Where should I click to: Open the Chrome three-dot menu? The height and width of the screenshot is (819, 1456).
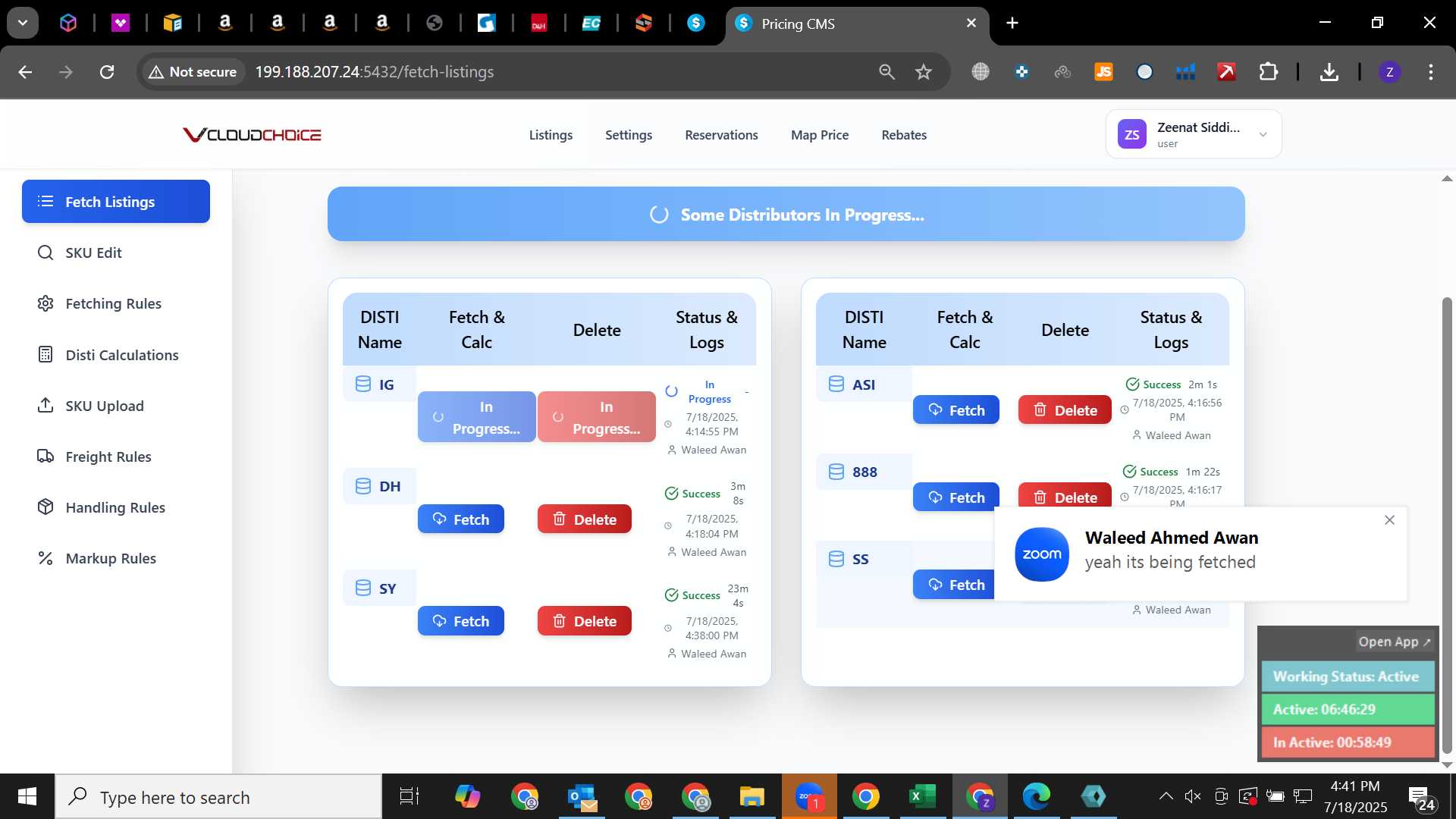1430,72
